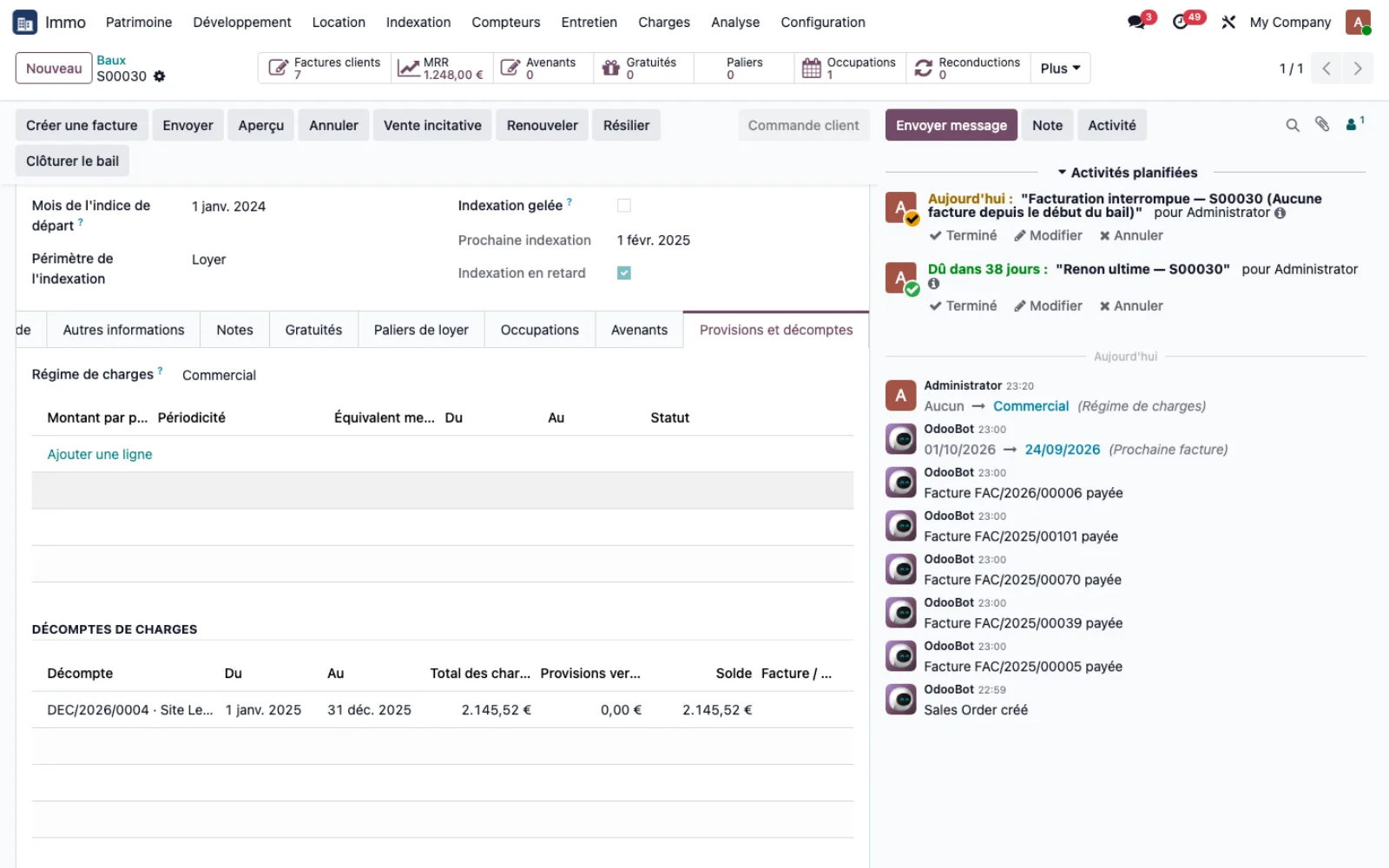Search messages with the magnifier icon
This screenshot has width=1389, height=868.
(x=1293, y=125)
